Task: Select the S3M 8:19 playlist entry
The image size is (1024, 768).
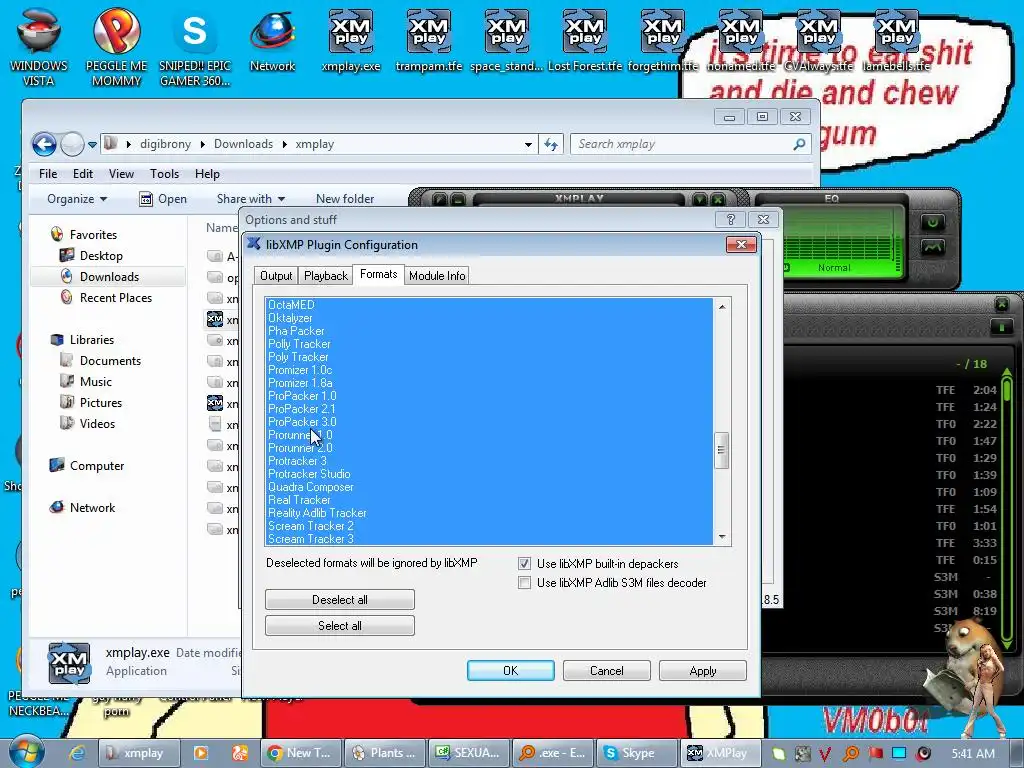Action: pos(965,611)
